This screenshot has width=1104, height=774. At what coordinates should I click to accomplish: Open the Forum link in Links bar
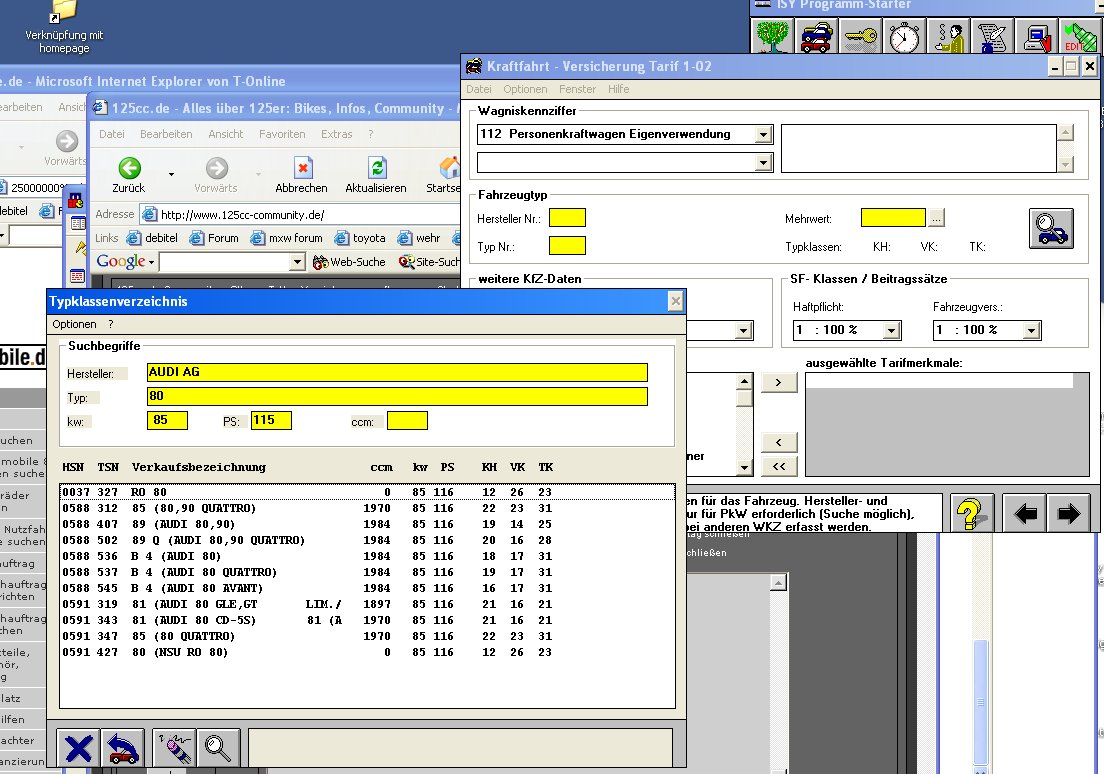coord(214,238)
